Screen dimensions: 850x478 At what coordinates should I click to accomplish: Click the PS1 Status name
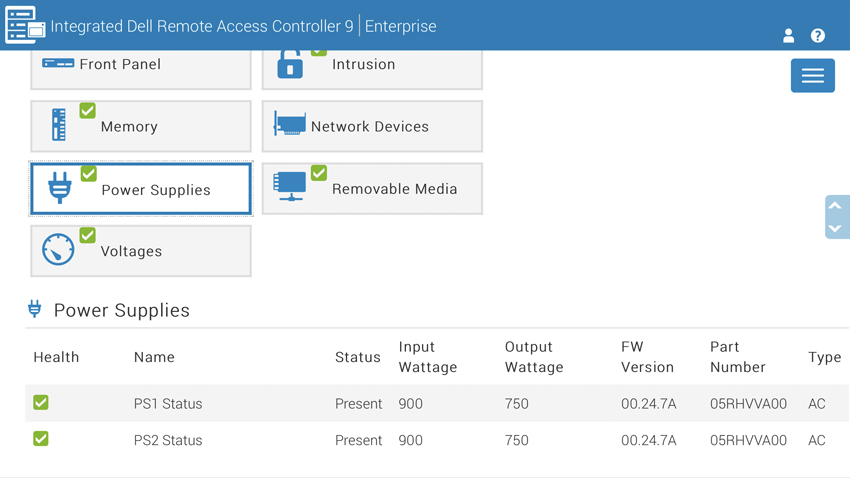click(x=168, y=404)
